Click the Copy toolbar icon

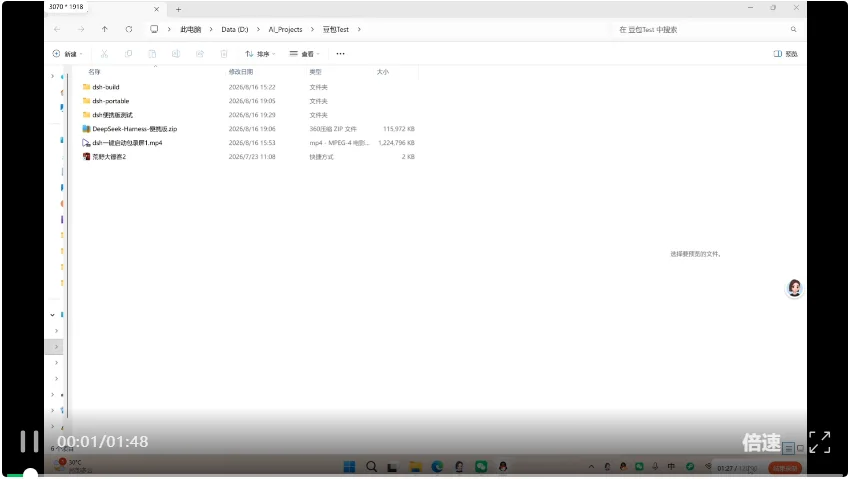tap(128, 54)
